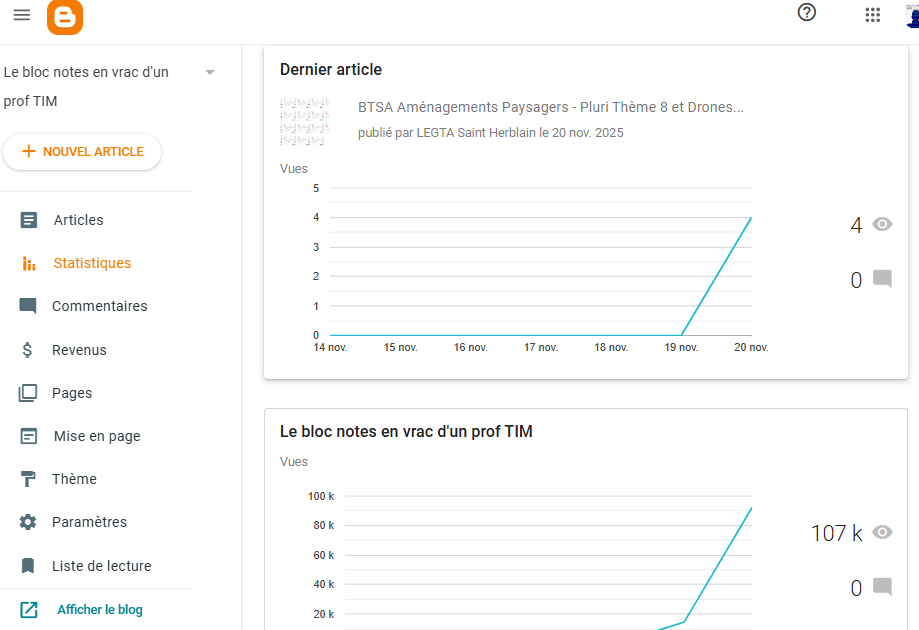Click the latest article thumbnail image
The width and height of the screenshot is (919, 630).
coord(304,121)
